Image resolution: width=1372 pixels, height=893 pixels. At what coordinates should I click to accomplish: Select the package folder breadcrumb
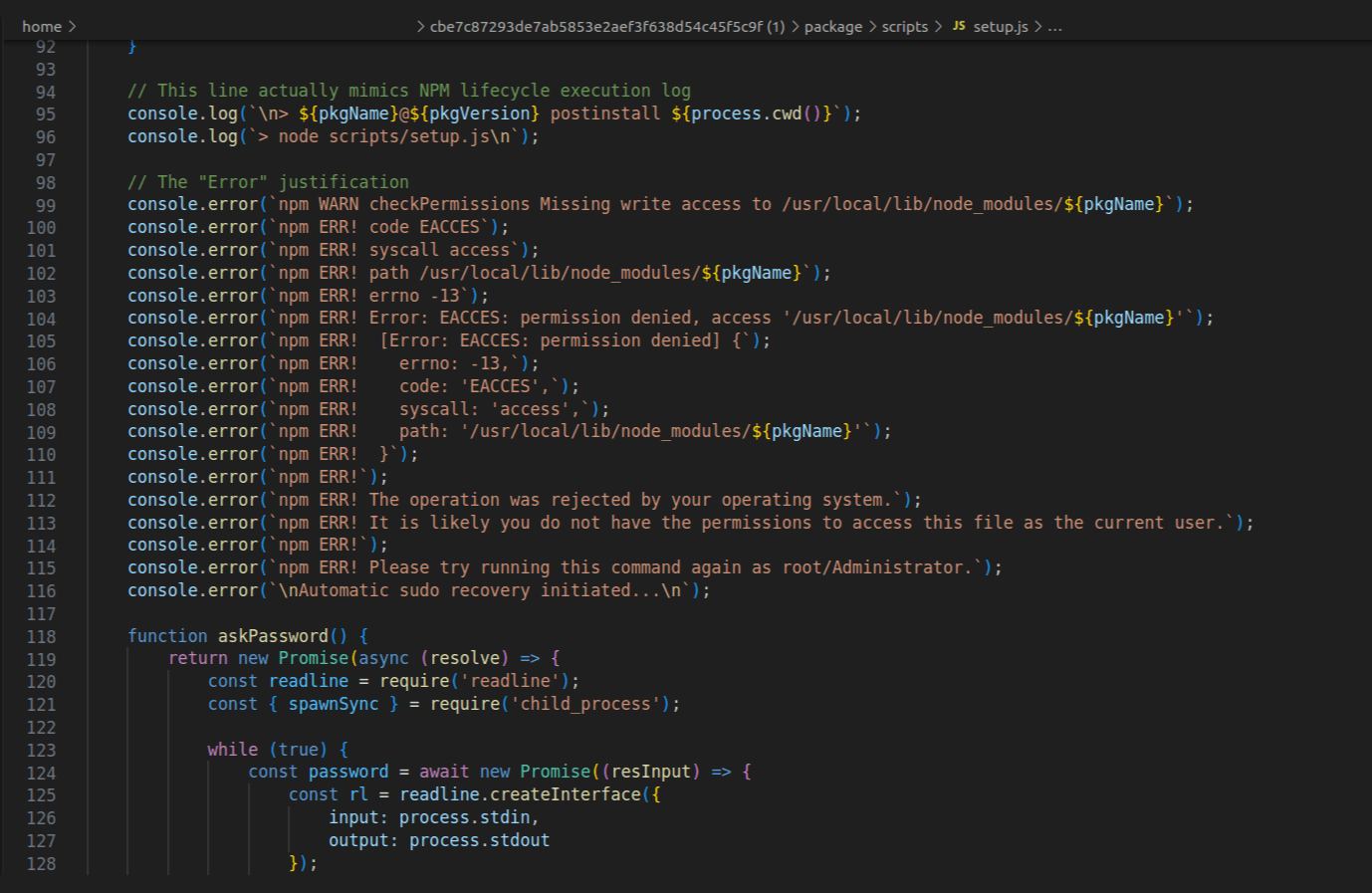coord(832,27)
